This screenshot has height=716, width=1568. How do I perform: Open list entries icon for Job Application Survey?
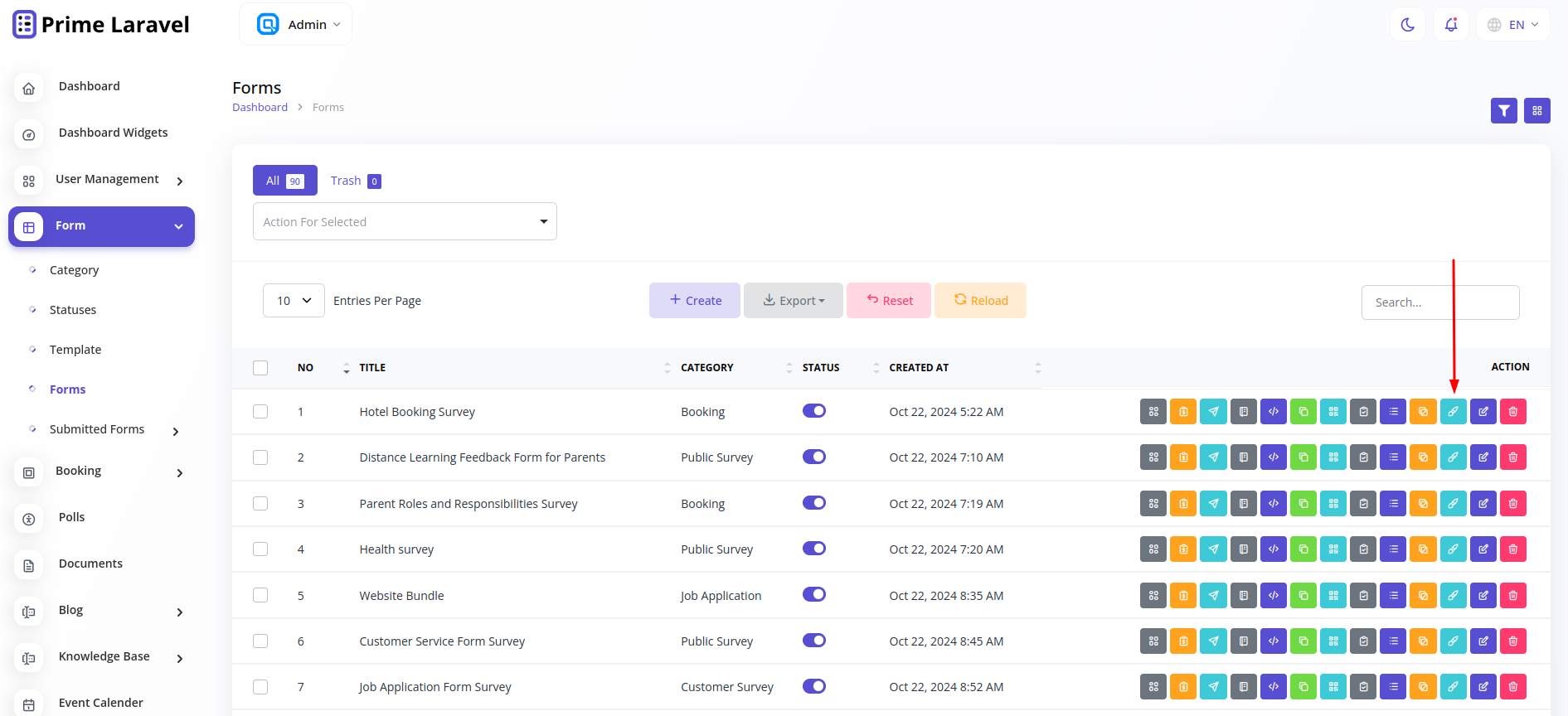[1393, 687]
